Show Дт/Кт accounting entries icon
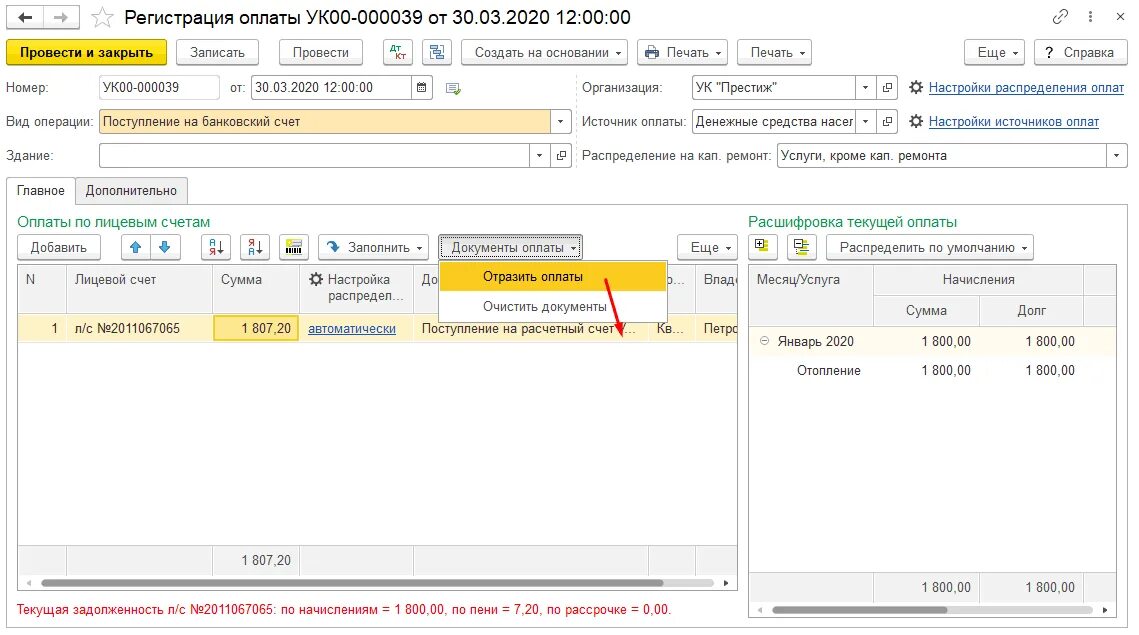The height and width of the screenshot is (635, 1139). pos(398,52)
